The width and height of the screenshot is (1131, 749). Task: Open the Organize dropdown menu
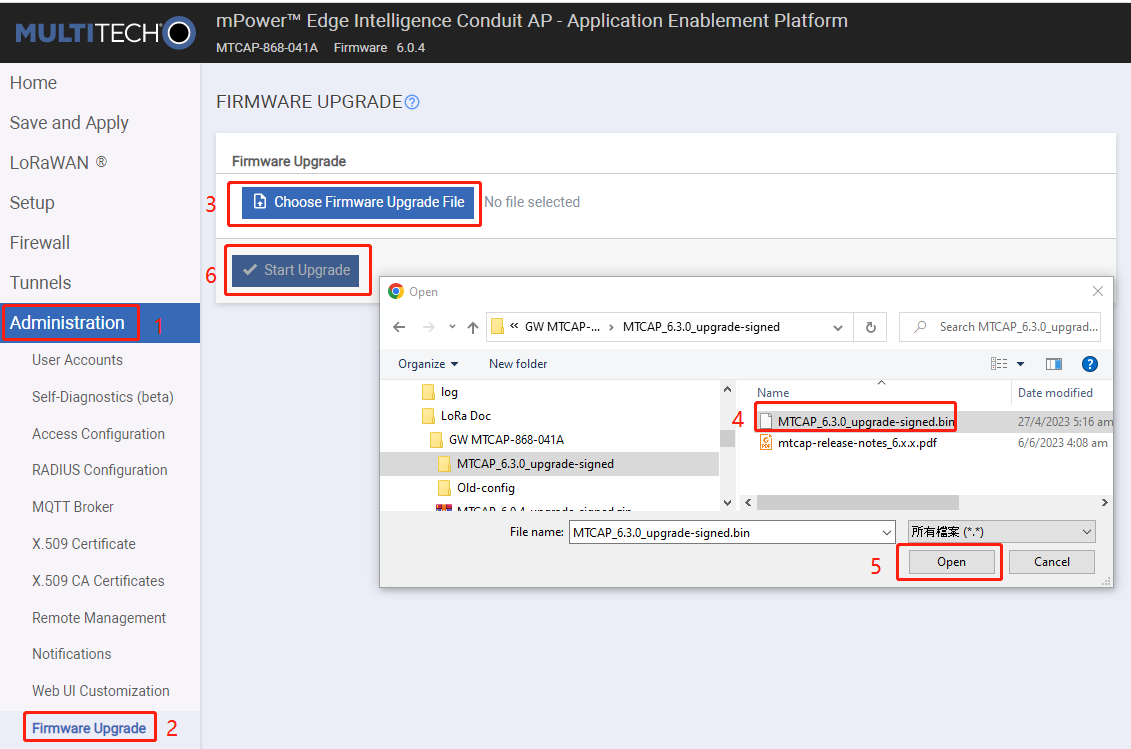[x=428, y=364]
